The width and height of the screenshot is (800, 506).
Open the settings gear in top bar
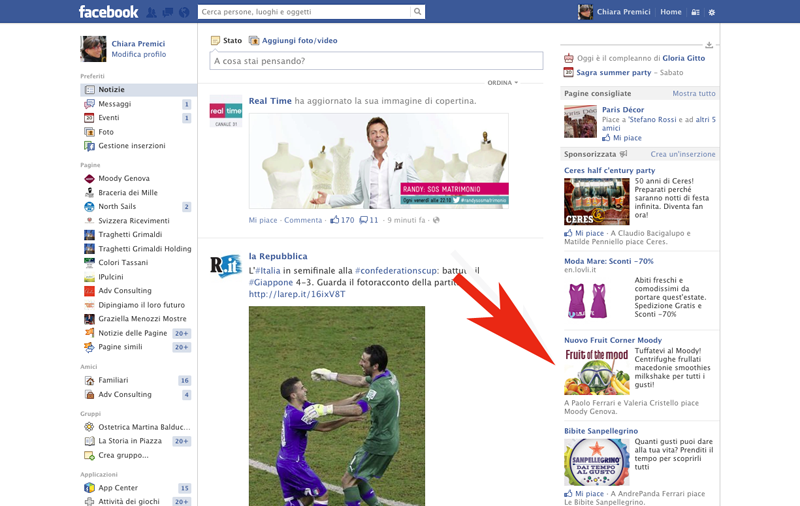(712, 12)
